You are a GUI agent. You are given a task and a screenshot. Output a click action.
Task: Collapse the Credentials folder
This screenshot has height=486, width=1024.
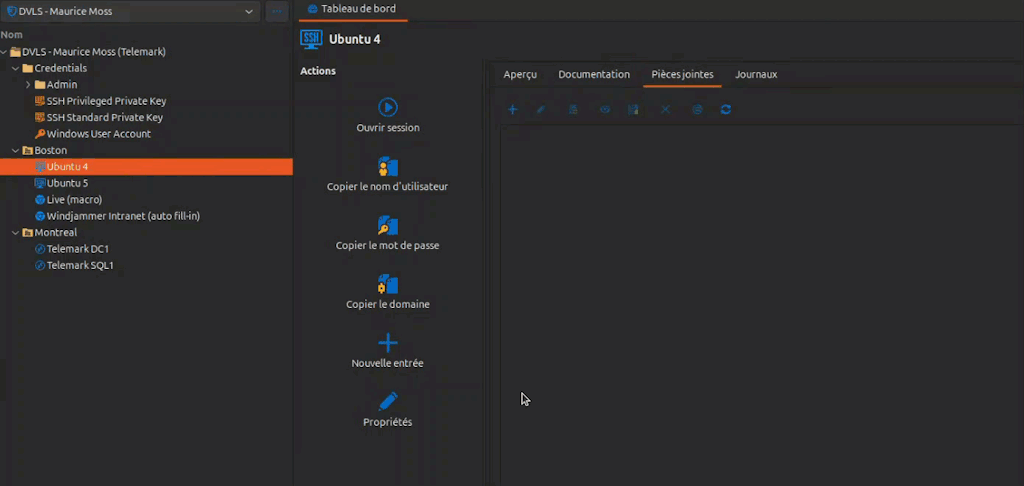tap(16, 68)
